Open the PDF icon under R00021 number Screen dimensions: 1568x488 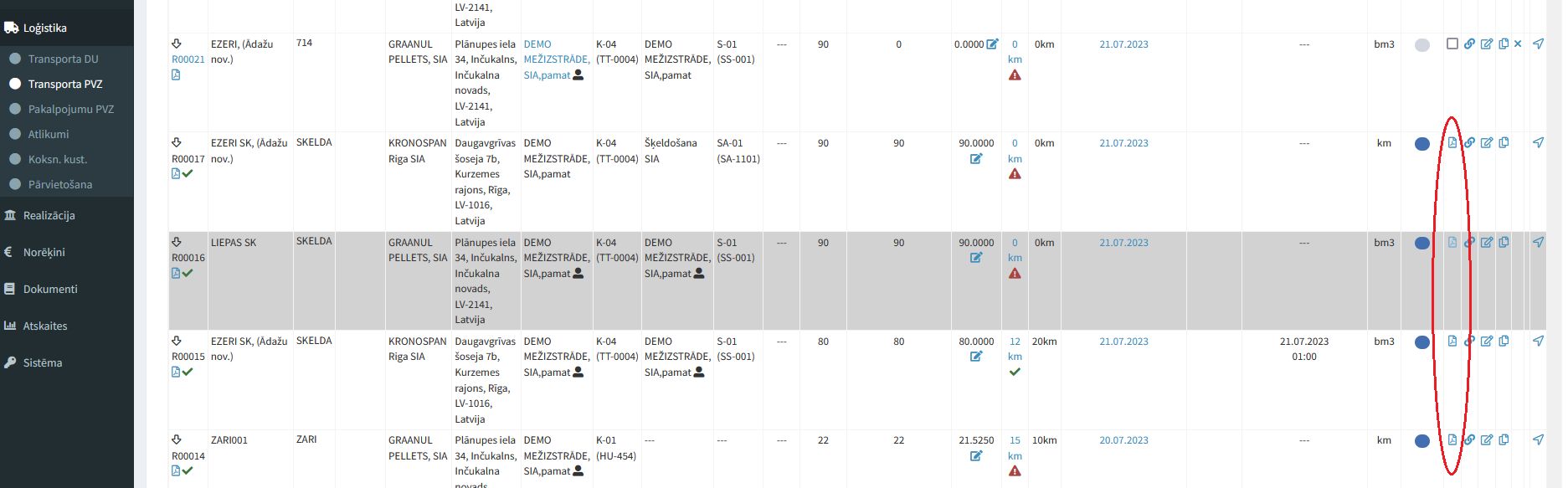pyautogui.click(x=176, y=75)
